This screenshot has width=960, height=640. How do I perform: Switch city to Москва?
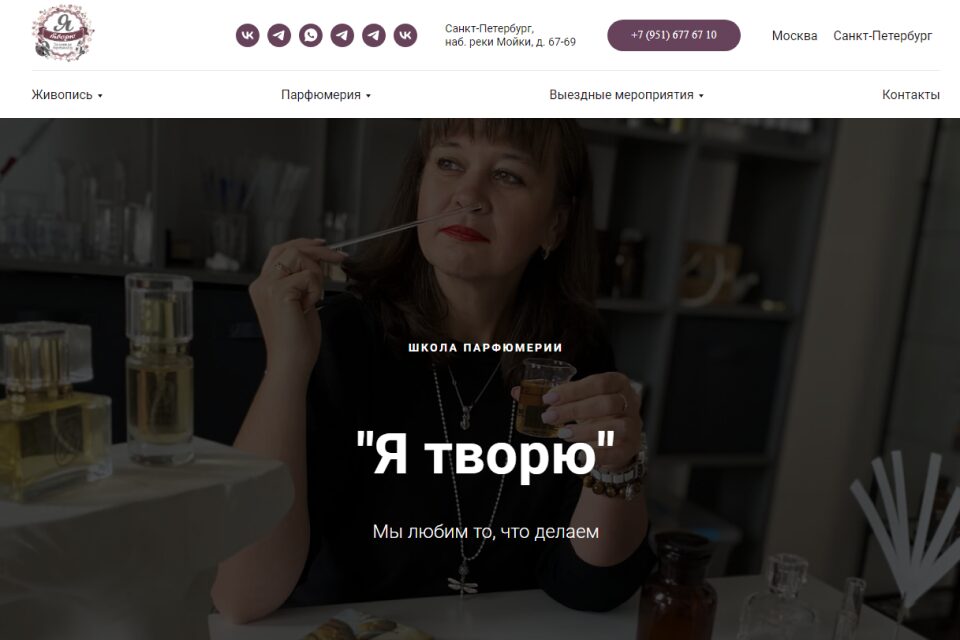pyautogui.click(x=794, y=36)
